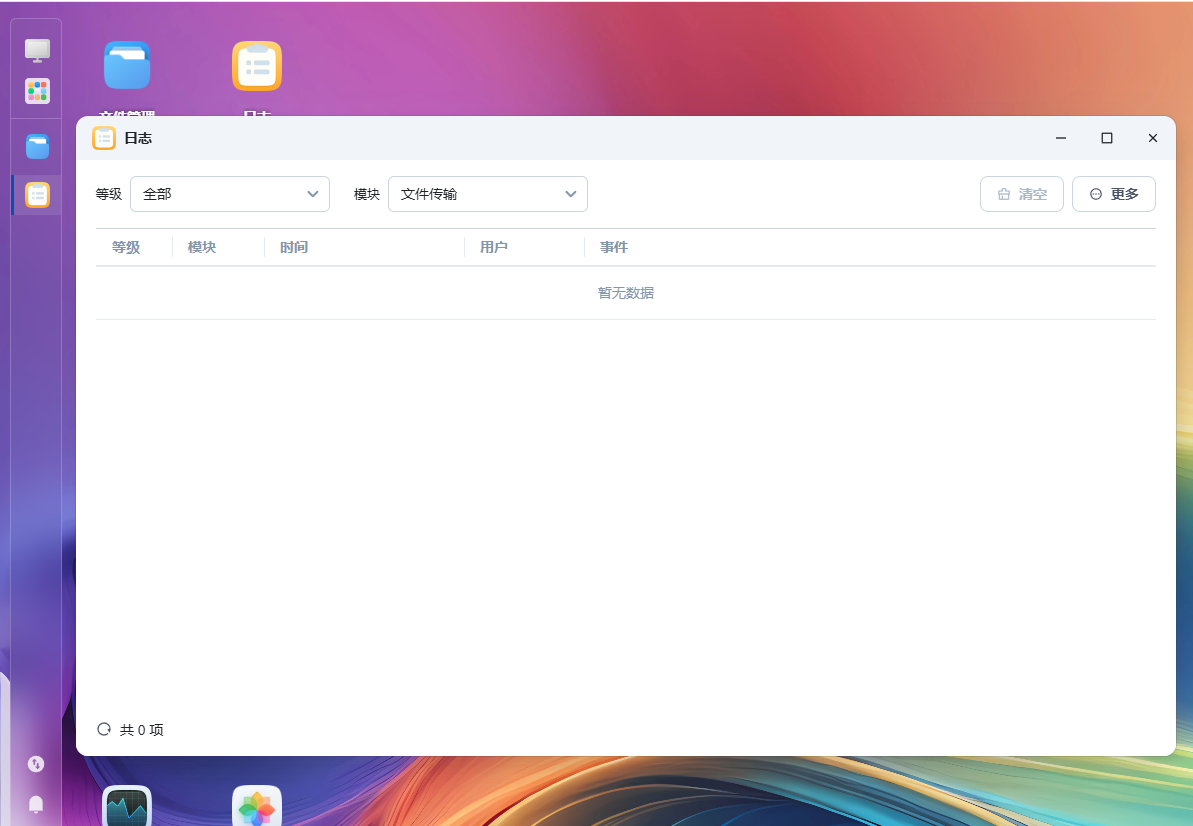This screenshot has height=826, width=1193.
Task: Click the 用户 column header
Action: coord(494,247)
